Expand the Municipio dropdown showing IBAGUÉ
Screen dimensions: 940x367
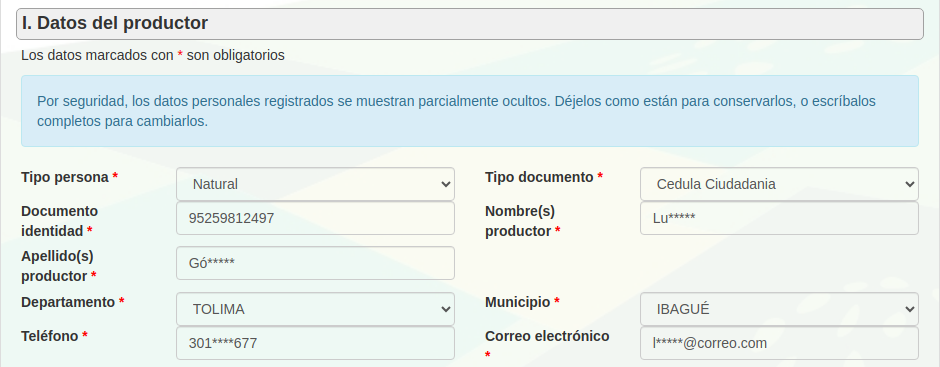point(779,309)
